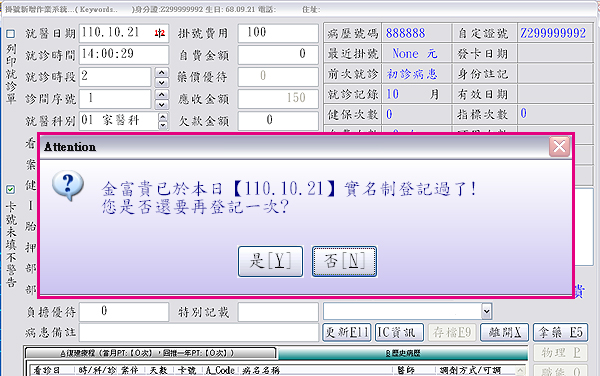Viewport: 600px width, 376px height.
Task: Choose 否[N] in the Attention dialog
Action: tap(344, 262)
